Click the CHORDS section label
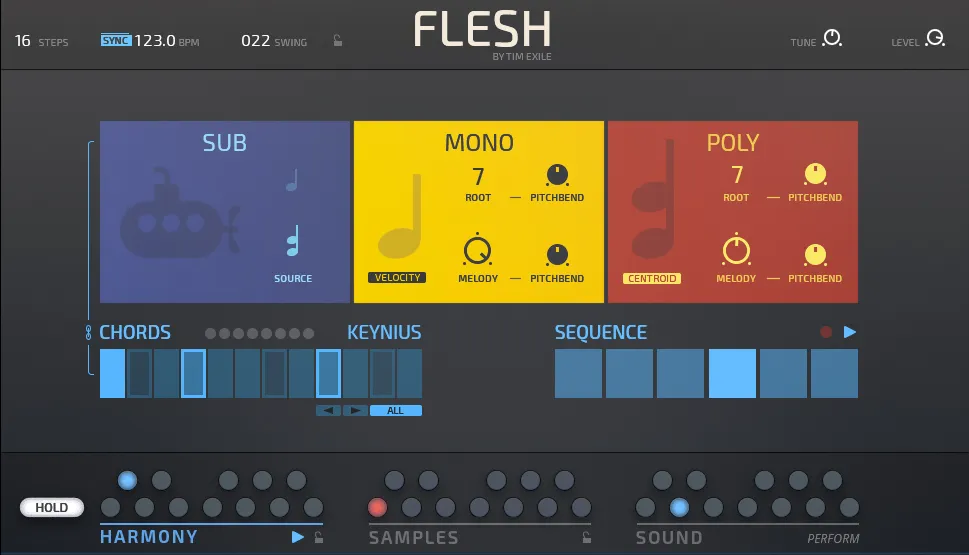Image resolution: width=969 pixels, height=555 pixels. click(135, 333)
